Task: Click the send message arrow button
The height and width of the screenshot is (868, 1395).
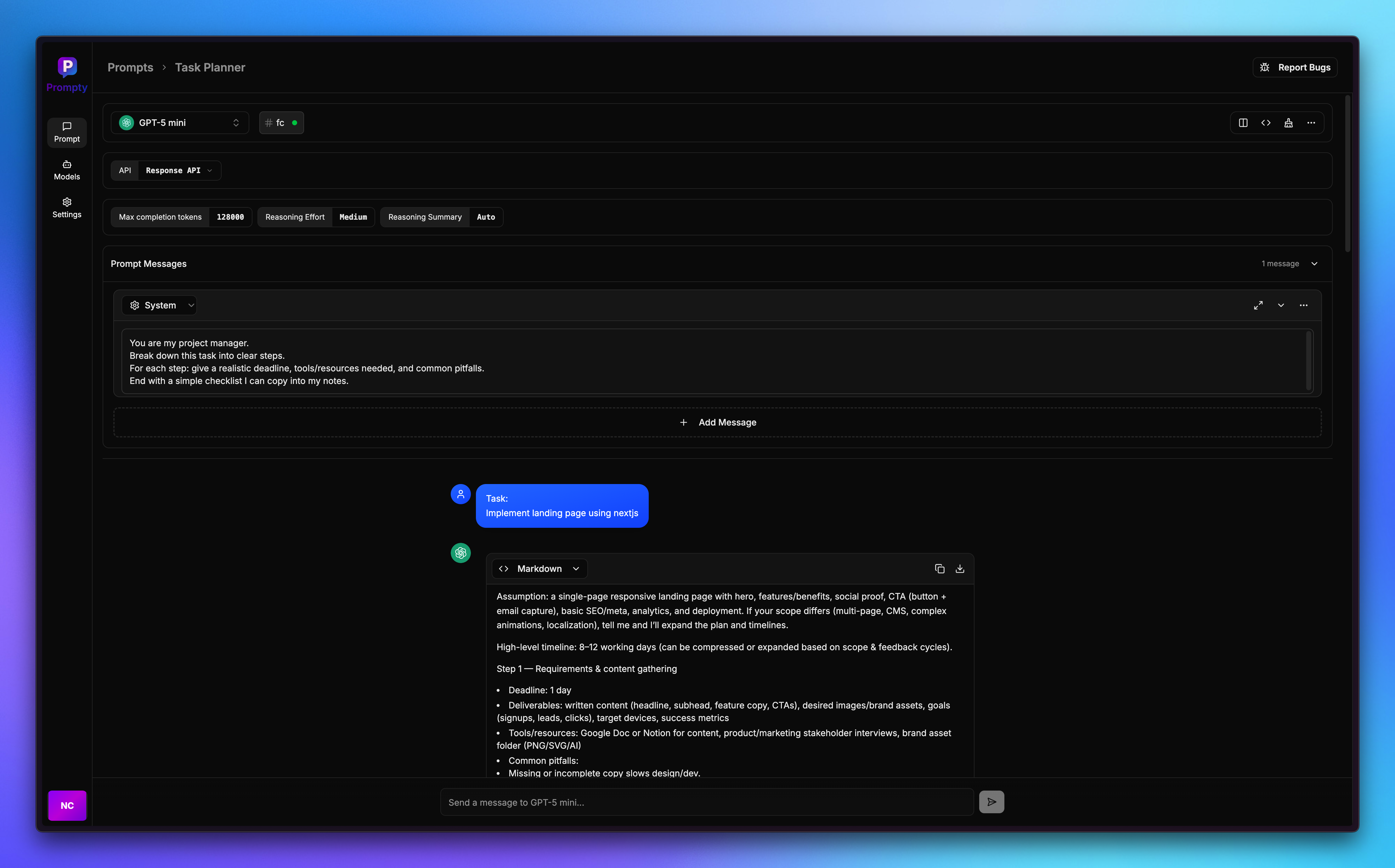Action: click(991, 802)
